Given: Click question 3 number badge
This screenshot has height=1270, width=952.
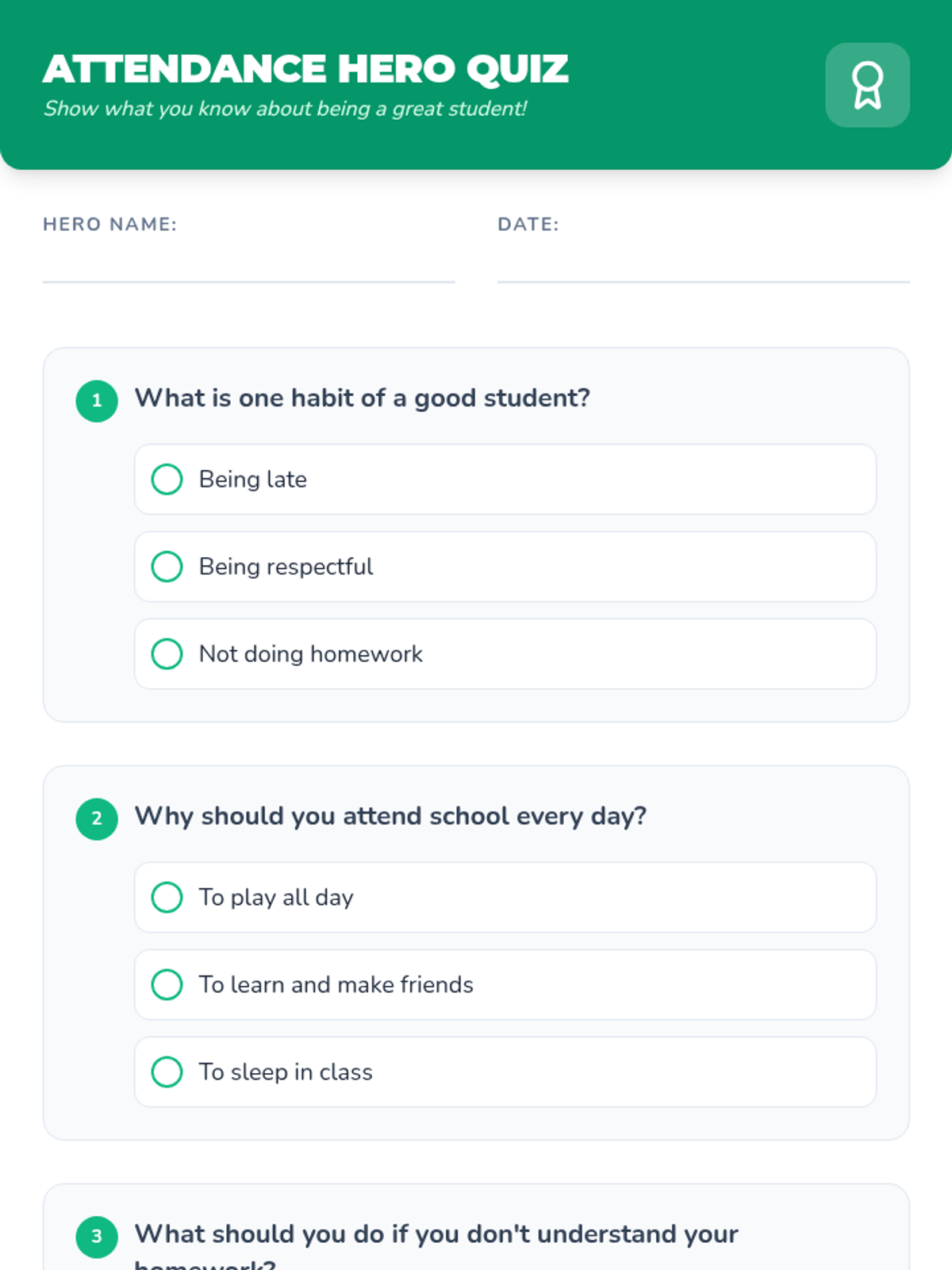Looking at the screenshot, I should 97,1236.
